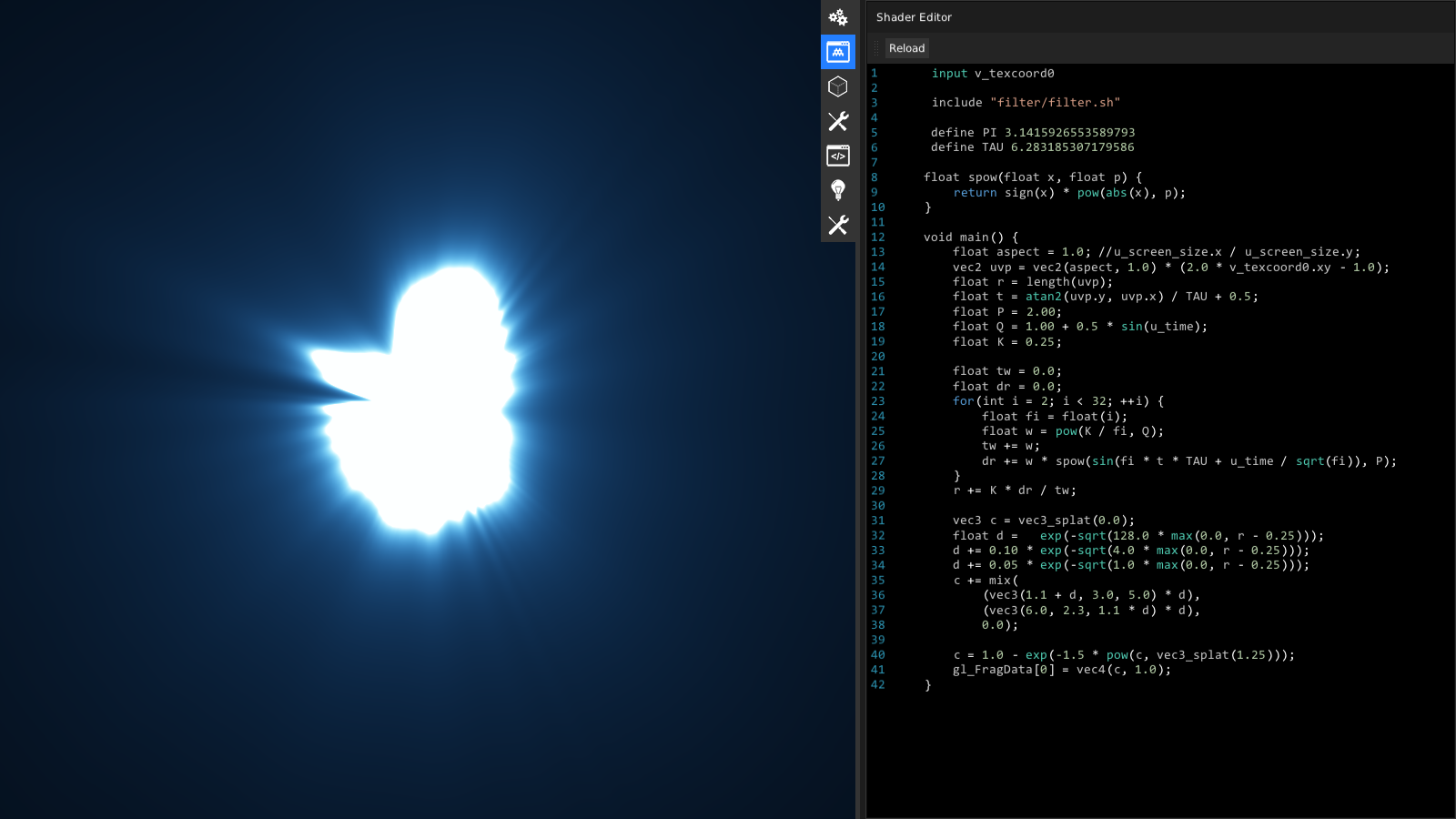The image size is (1456, 819).
Task: Click 'c = 1.0 - exp(-1.5 * pow(c' line
Action: pos(1124,655)
